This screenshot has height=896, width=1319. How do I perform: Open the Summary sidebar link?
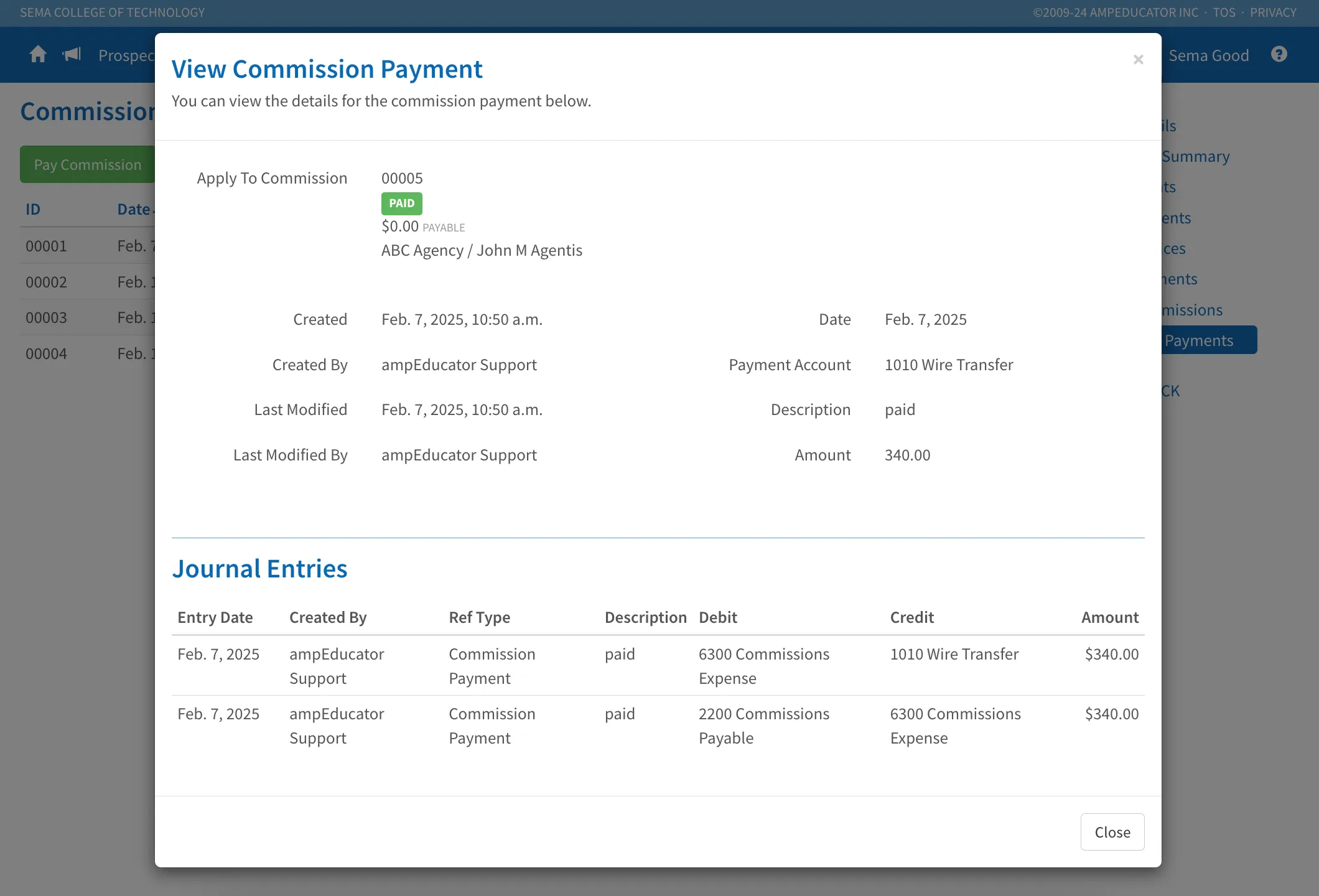tap(1195, 157)
